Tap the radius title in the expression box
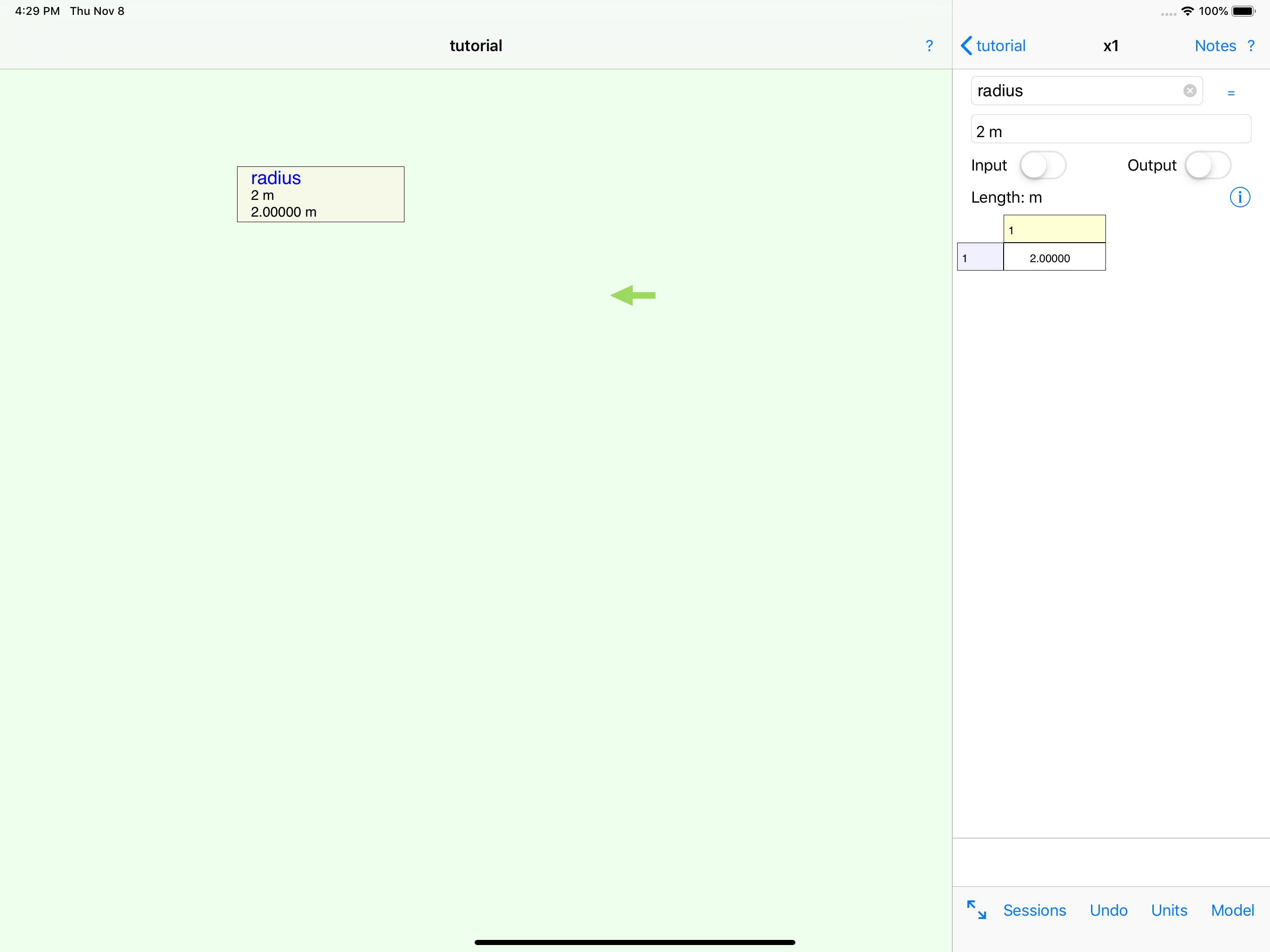Viewport: 1270px width, 952px height. [276, 178]
